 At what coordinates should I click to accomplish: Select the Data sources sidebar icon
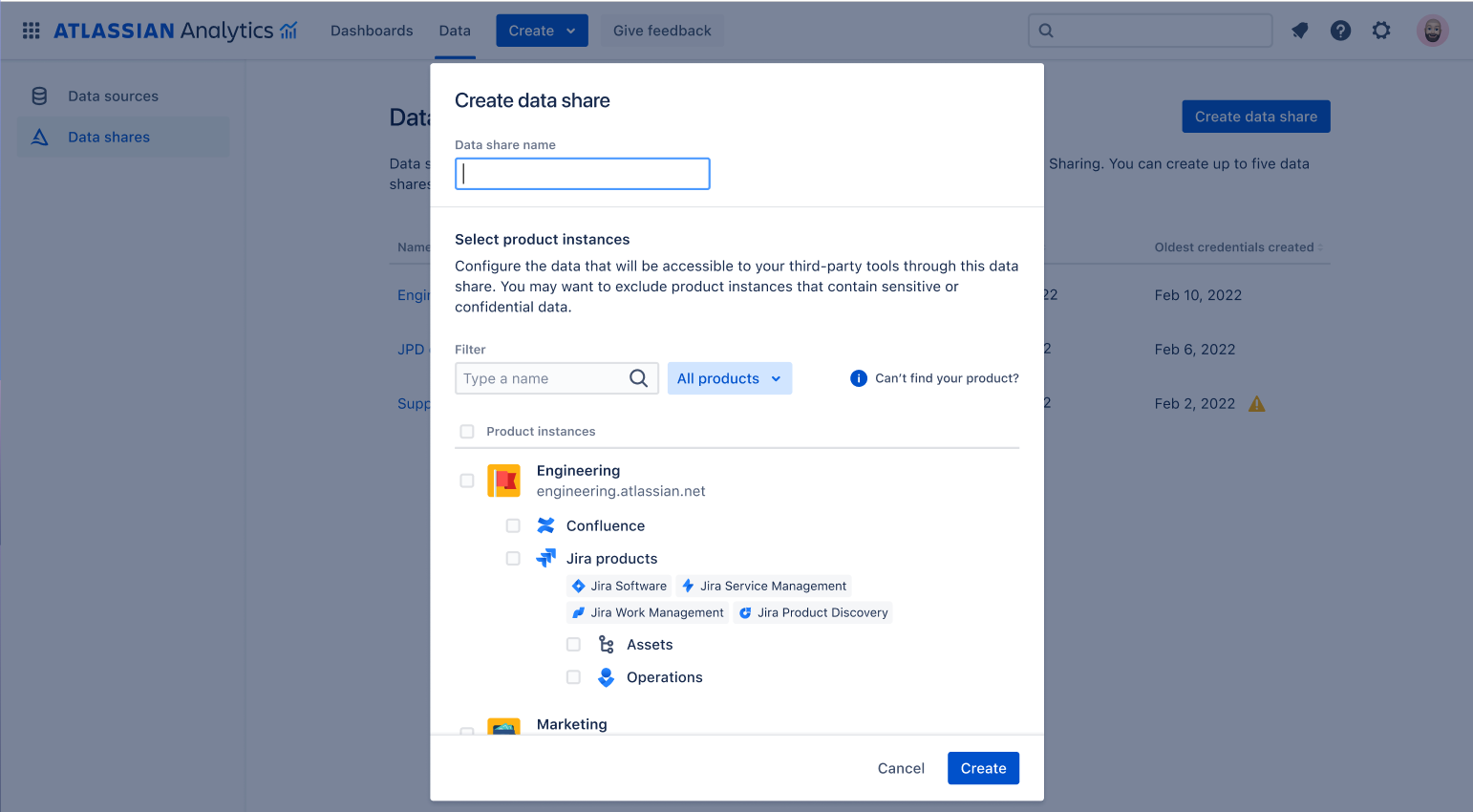click(38, 96)
